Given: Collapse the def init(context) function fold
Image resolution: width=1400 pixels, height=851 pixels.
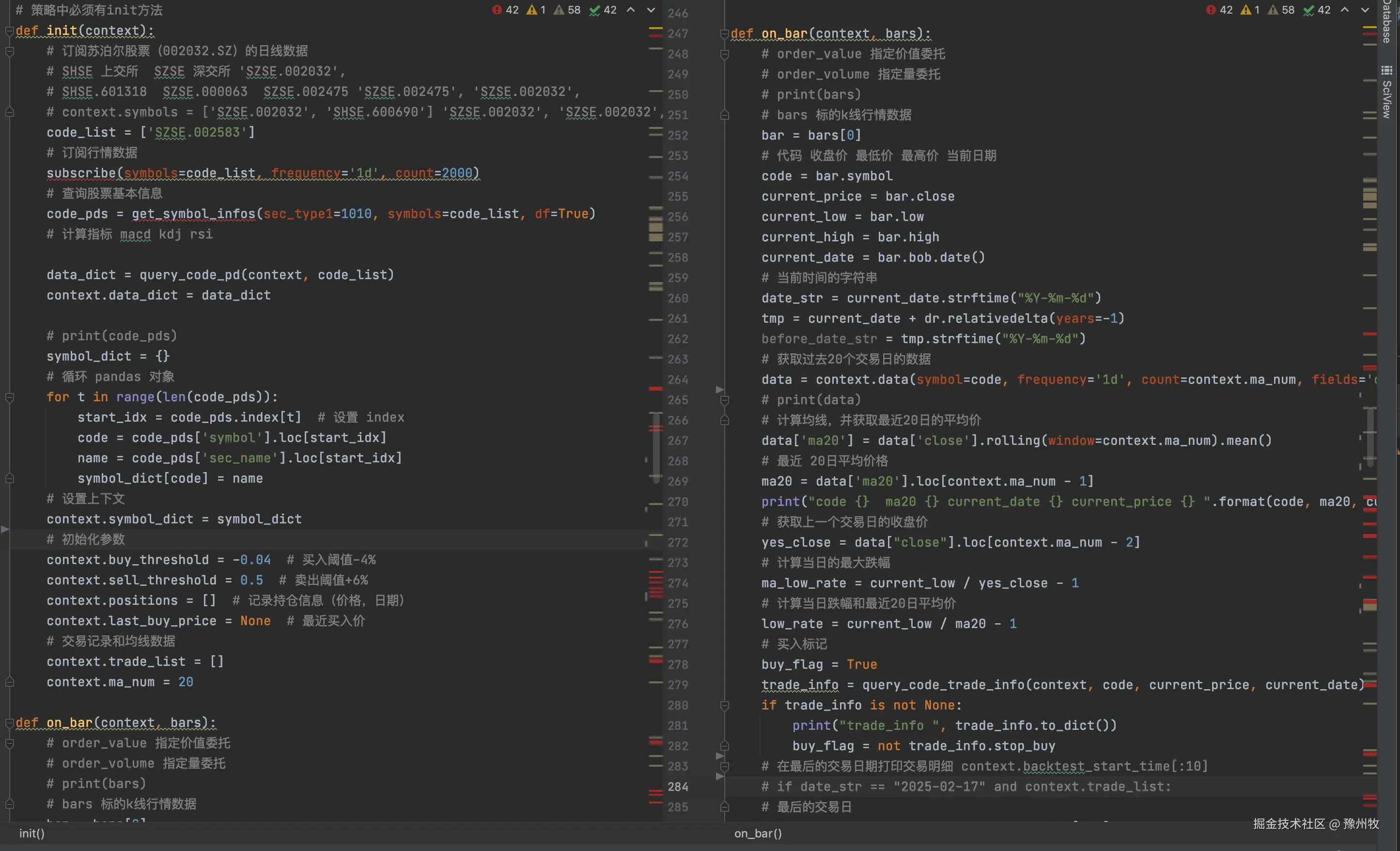Looking at the screenshot, I should tap(10, 31).
